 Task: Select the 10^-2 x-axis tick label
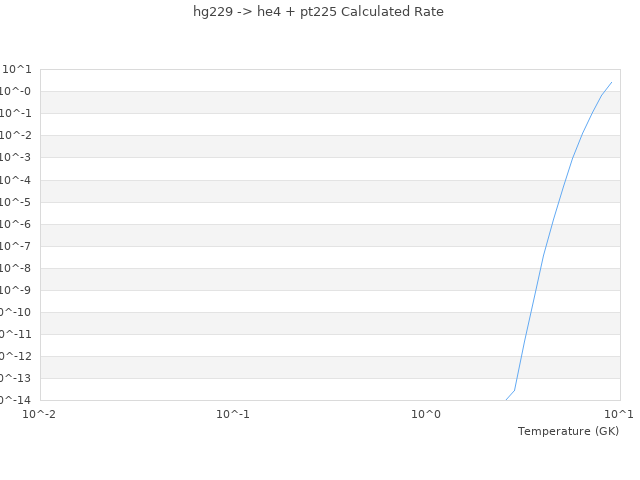[39, 414]
